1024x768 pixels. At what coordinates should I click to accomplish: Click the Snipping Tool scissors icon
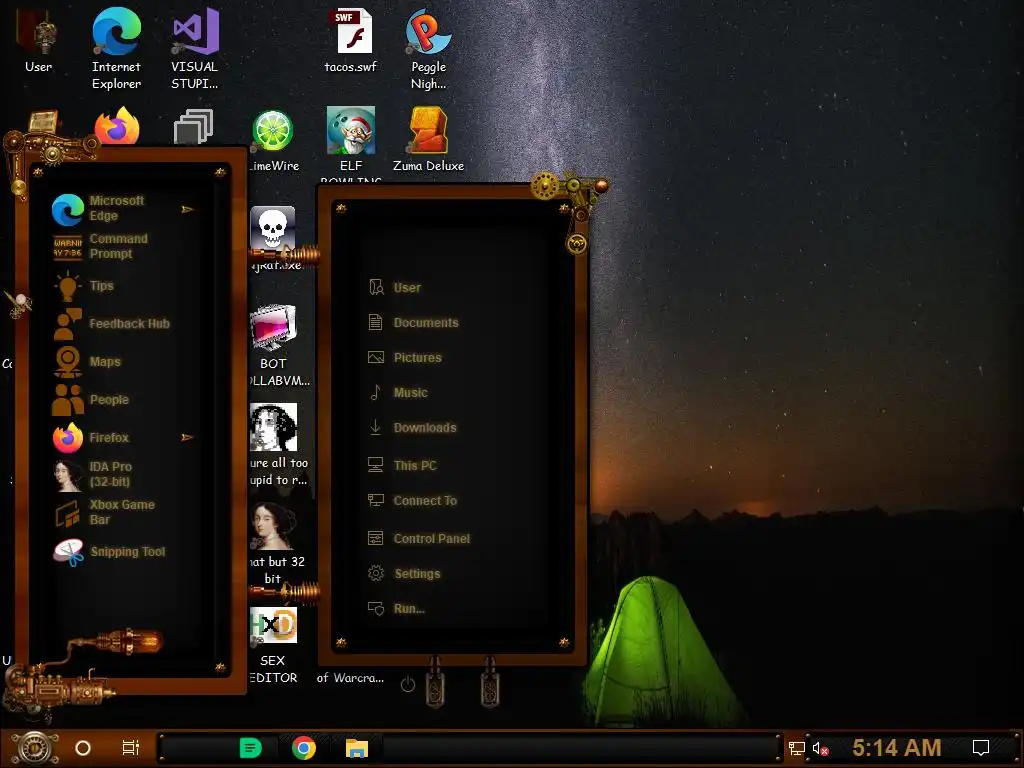[69, 552]
